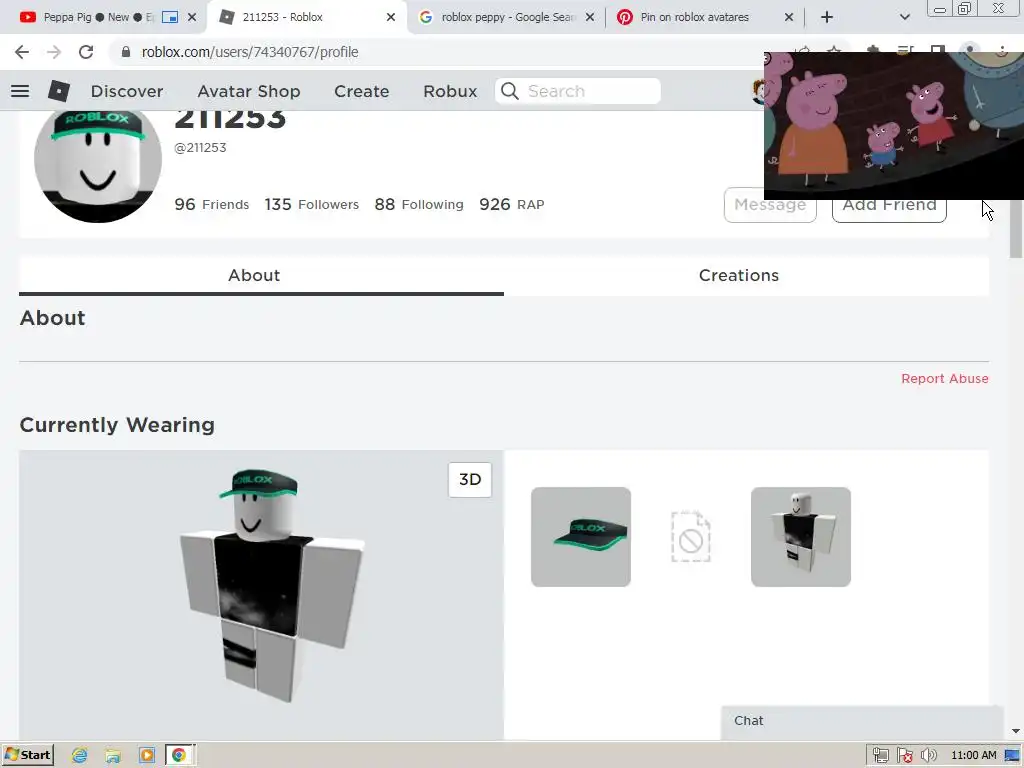This screenshot has height=768, width=1024.
Task: Open the 926 RAP link
Action: (x=511, y=204)
